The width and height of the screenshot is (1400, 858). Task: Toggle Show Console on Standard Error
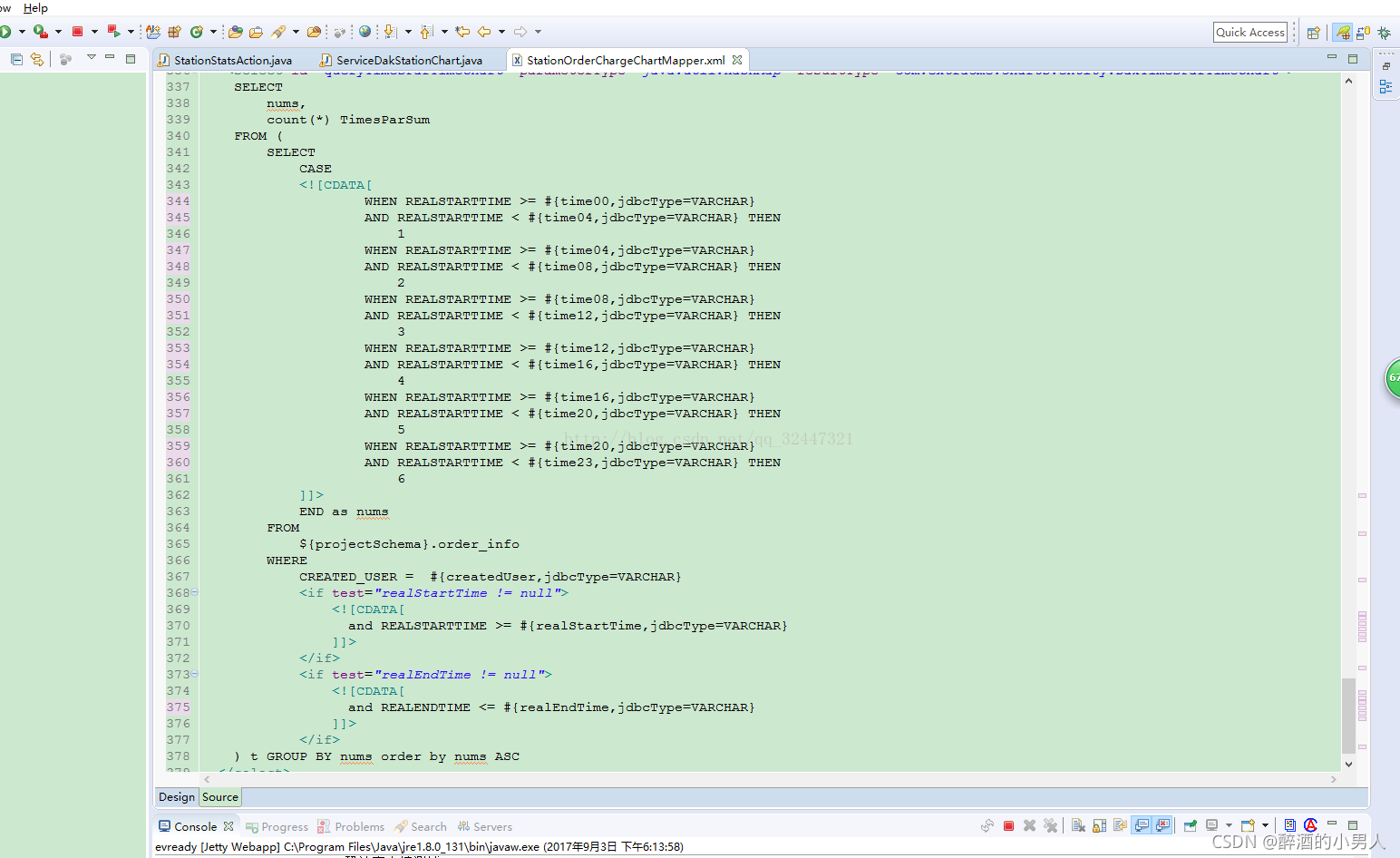tap(1162, 825)
